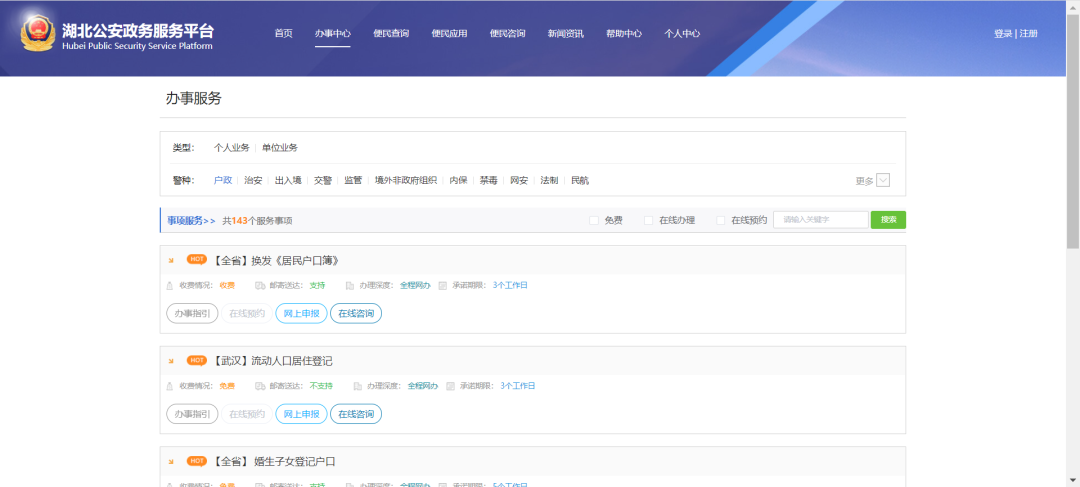
Task: Open 办事指引 for 流动人口居住登记
Action: (192, 414)
